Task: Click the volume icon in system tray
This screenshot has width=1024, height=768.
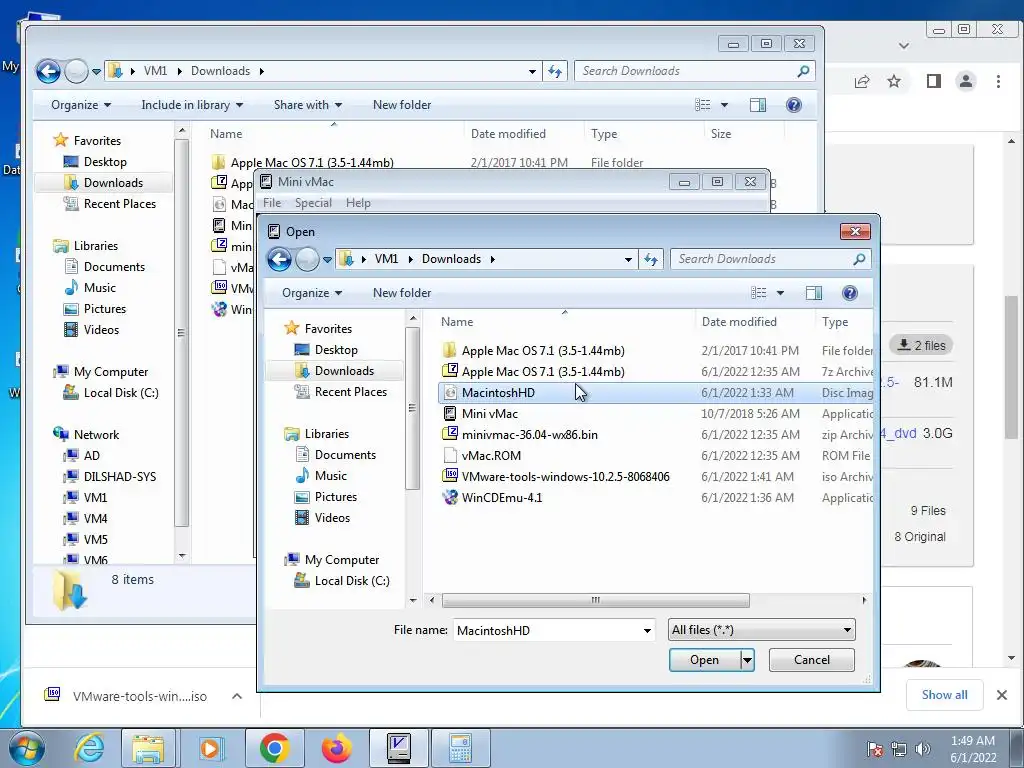Action: pos(922,748)
